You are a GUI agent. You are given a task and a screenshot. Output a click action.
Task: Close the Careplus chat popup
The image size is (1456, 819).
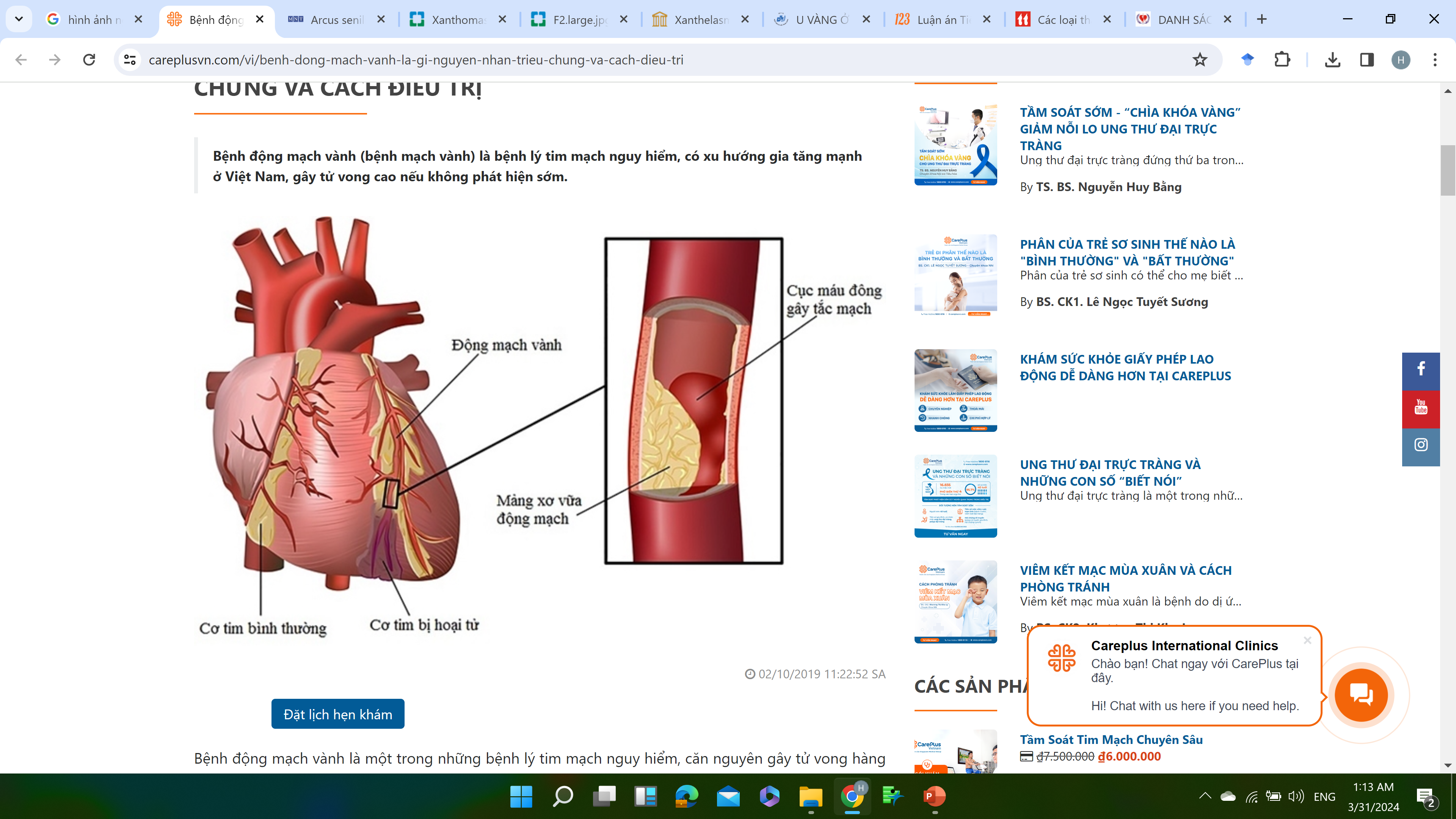tap(1307, 640)
